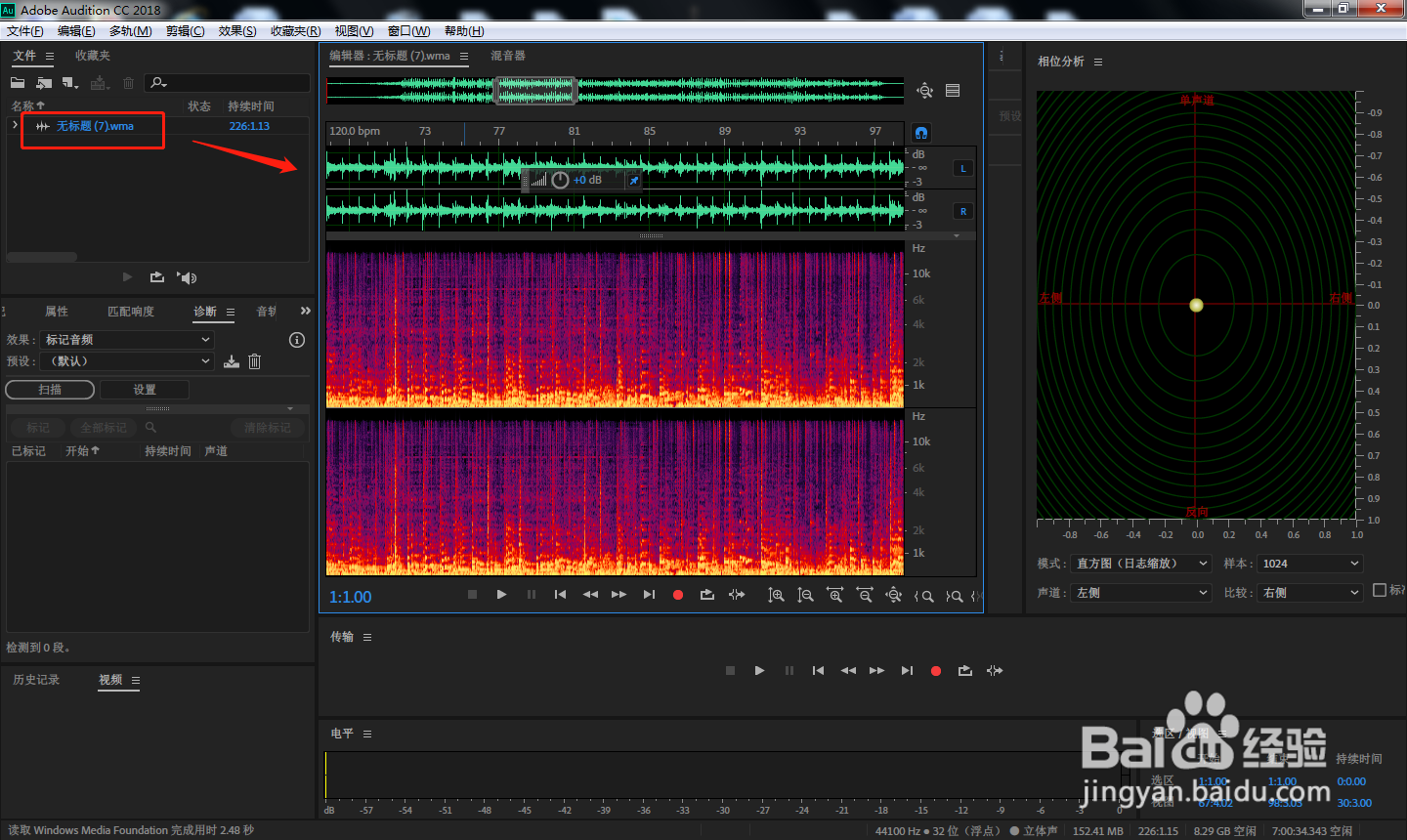Viewport: 1407px width, 840px height.
Task: Open the 模式 dropdown 直方图（日志缩放）
Action: [x=1141, y=564]
